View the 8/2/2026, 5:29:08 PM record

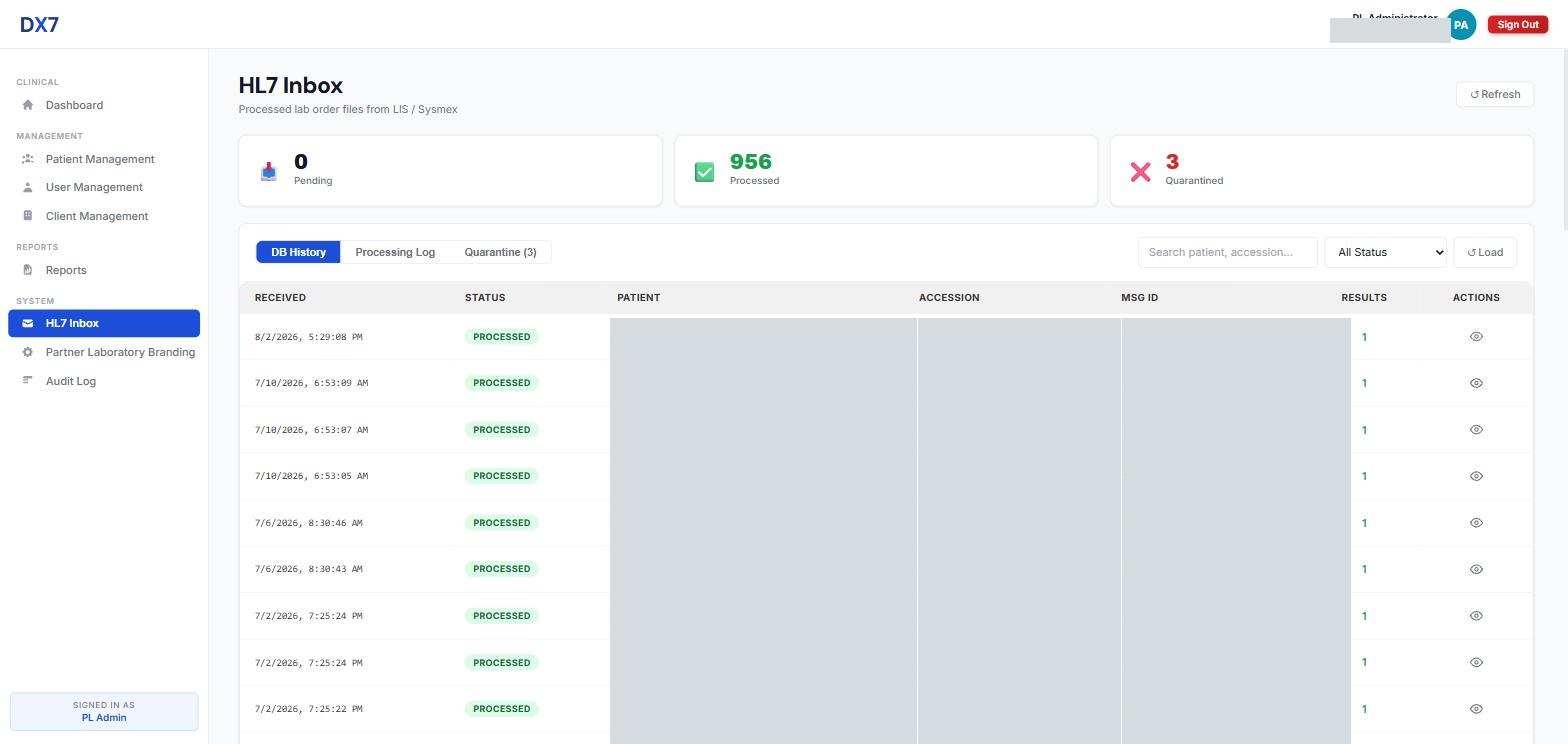point(1476,337)
